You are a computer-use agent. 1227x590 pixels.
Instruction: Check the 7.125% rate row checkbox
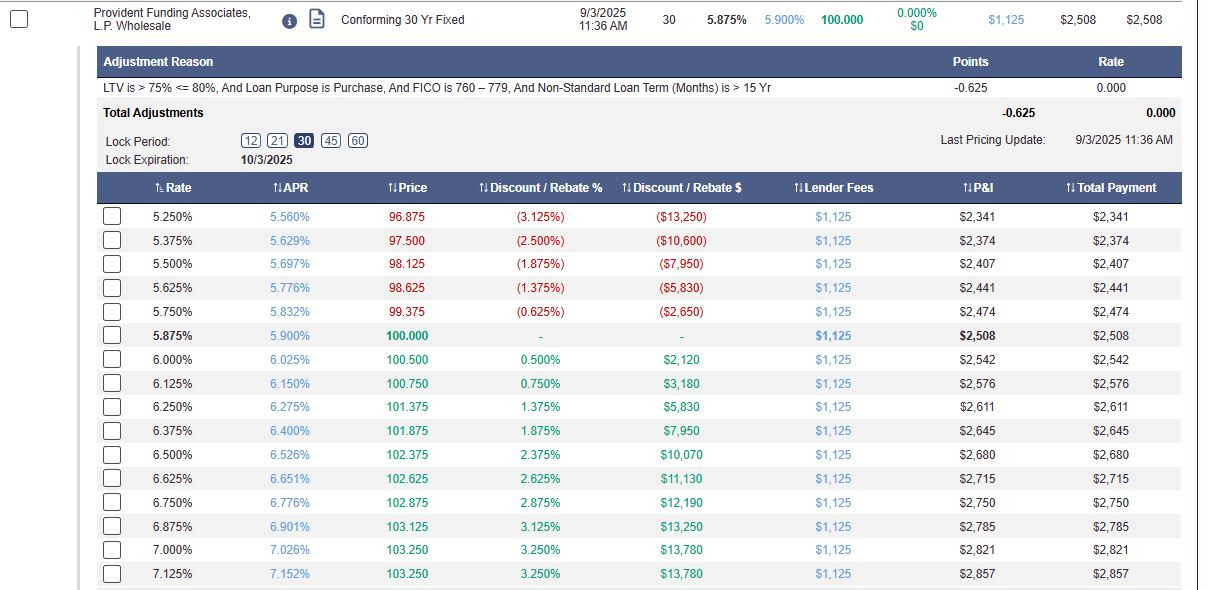[112, 574]
